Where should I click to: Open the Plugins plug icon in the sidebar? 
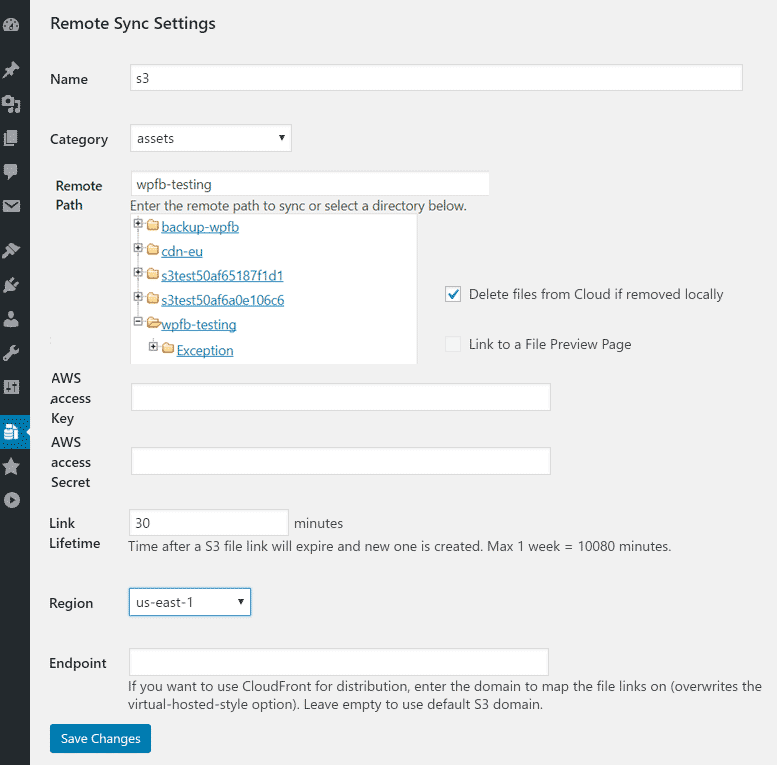(x=11, y=285)
